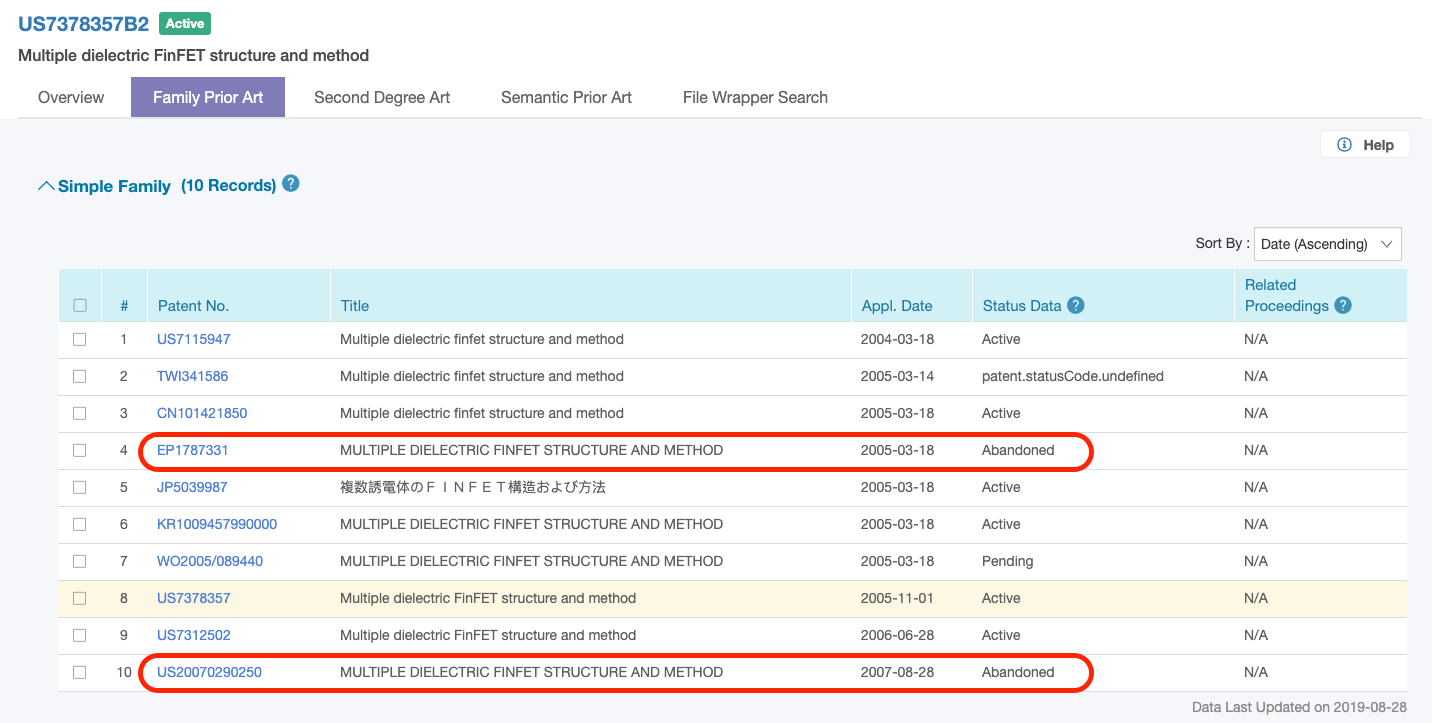This screenshot has width=1432, height=723.
Task: Open the Semantic Prior Art tab
Action: pyautogui.click(x=566, y=97)
